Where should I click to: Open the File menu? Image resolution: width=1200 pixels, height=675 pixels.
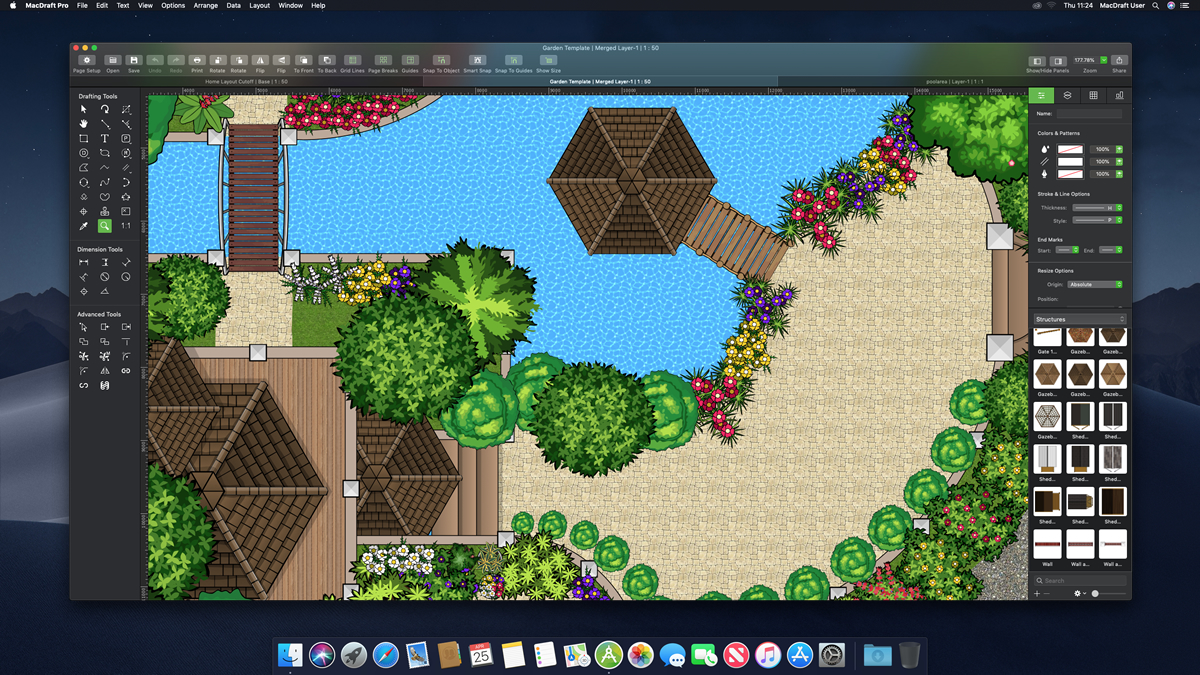(x=82, y=6)
